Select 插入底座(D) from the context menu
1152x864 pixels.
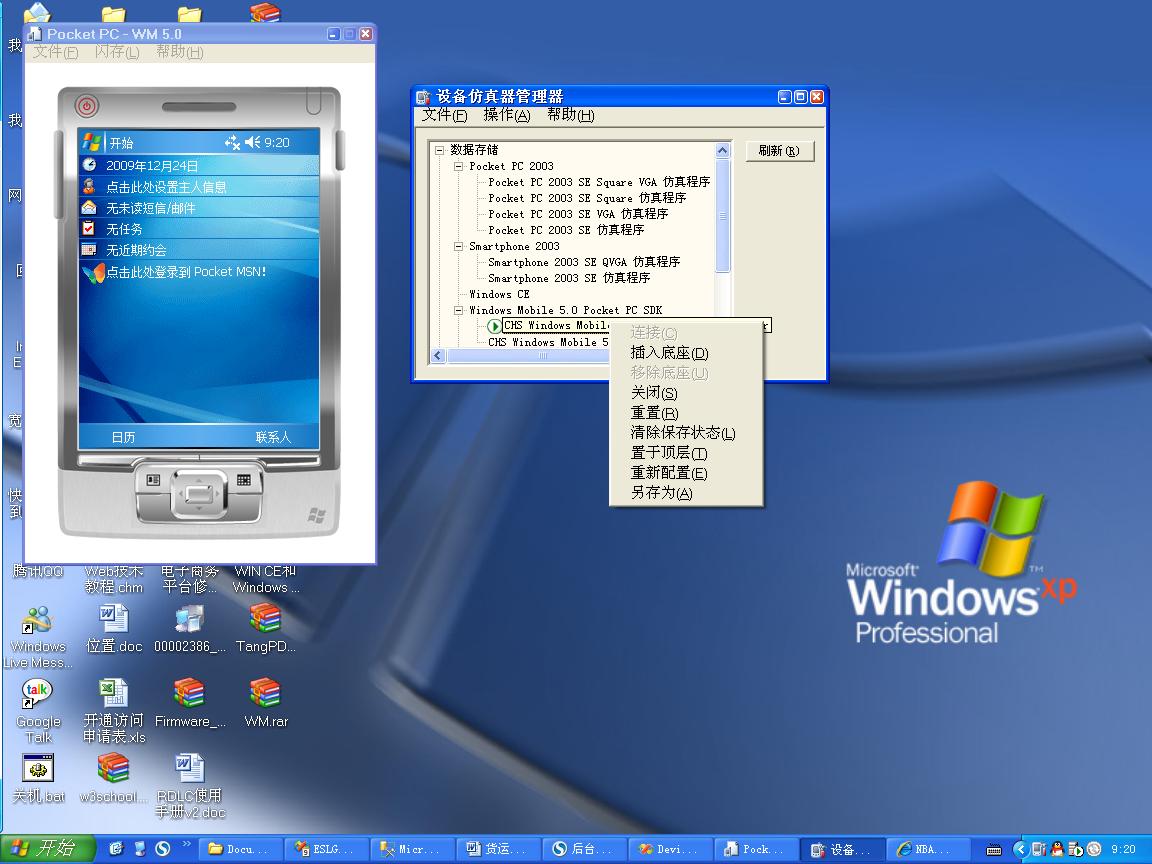pyautogui.click(x=669, y=353)
